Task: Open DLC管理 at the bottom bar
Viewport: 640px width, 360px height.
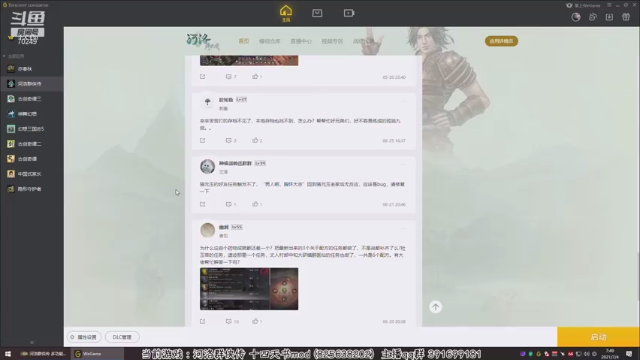Action: tap(122, 337)
